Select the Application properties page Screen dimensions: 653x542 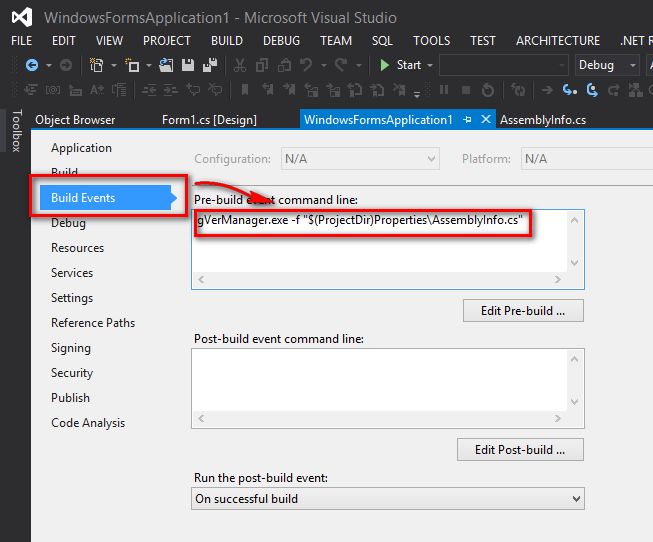[82, 148]
